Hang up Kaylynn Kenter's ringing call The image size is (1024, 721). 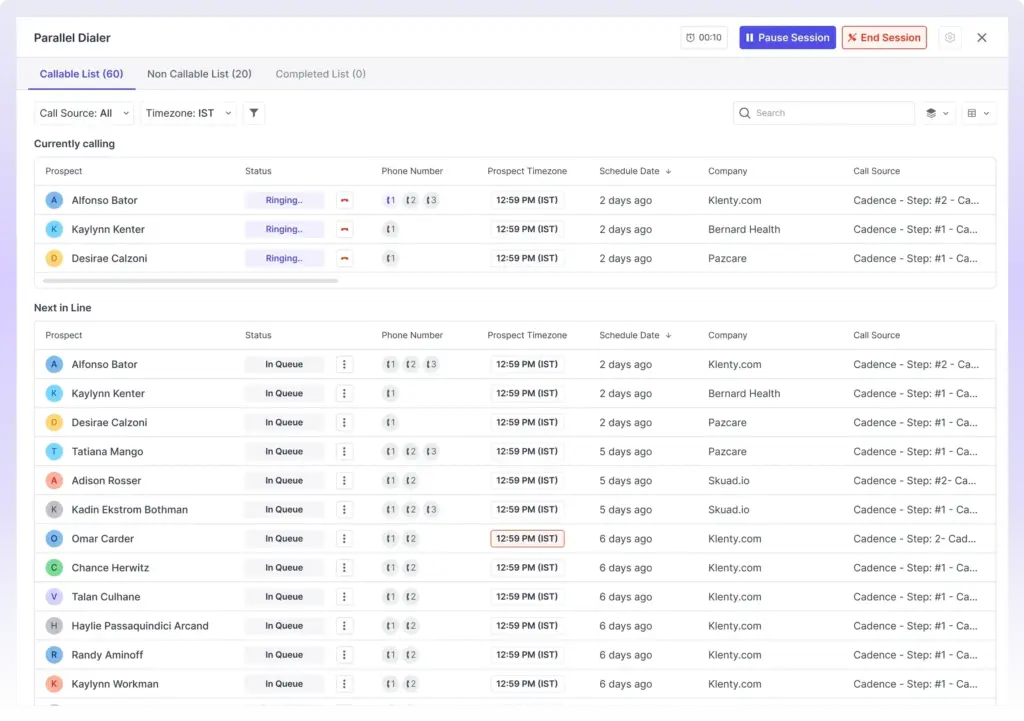point(343,229)
